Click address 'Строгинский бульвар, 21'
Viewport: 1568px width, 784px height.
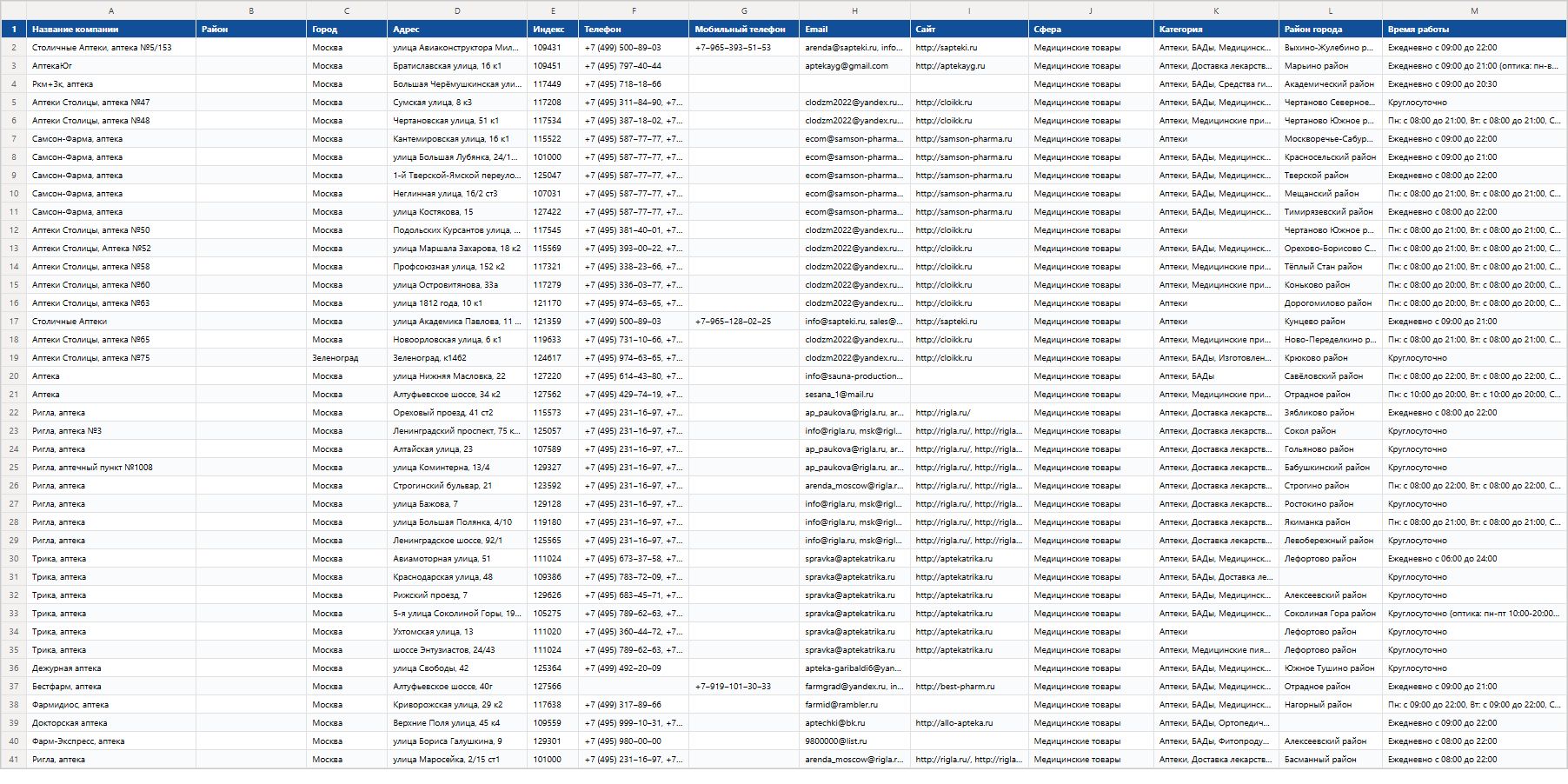pos(457,486)
